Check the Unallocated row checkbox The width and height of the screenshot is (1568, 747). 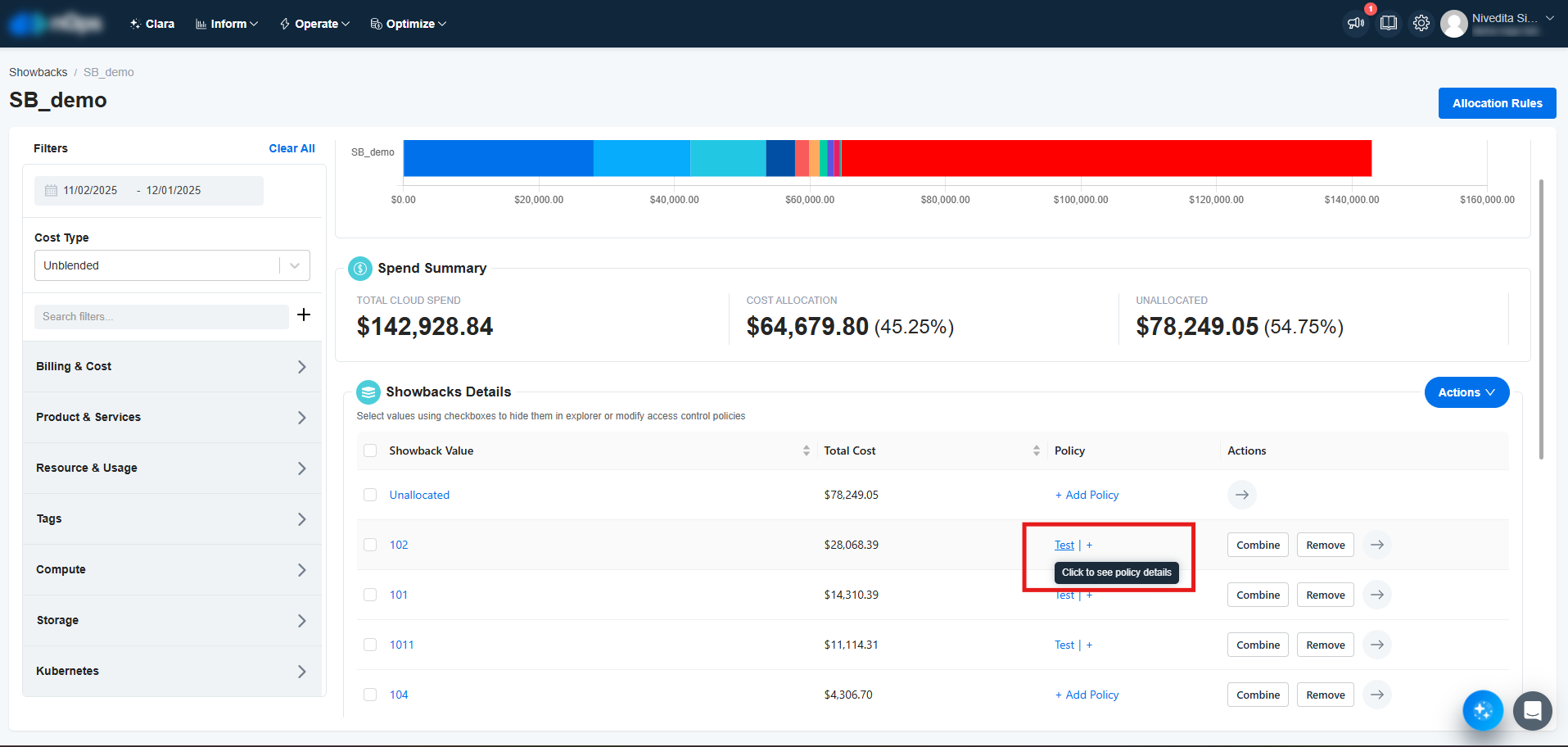370,495
